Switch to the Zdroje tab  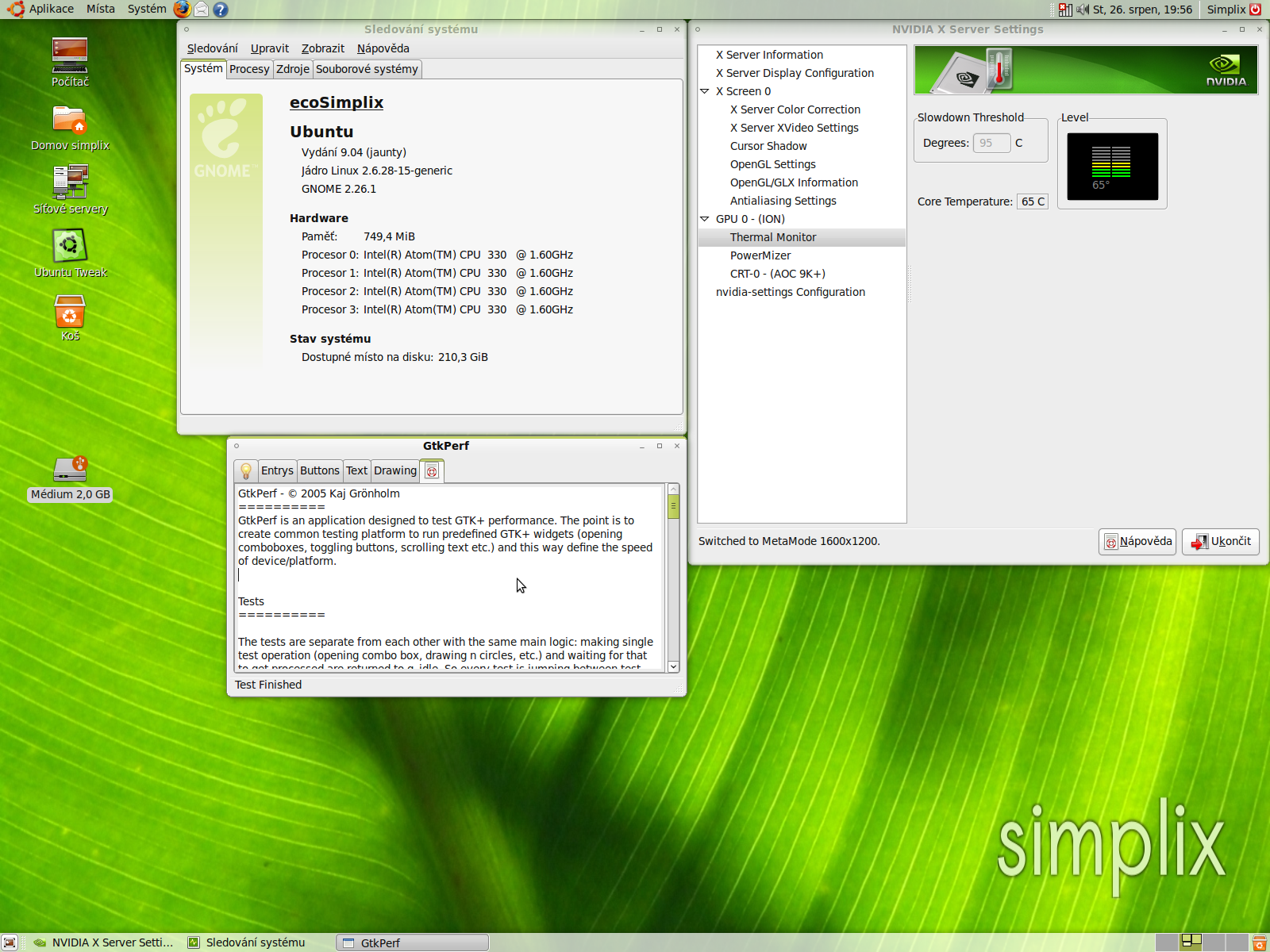pyautogui.click(x=293, y=69)
